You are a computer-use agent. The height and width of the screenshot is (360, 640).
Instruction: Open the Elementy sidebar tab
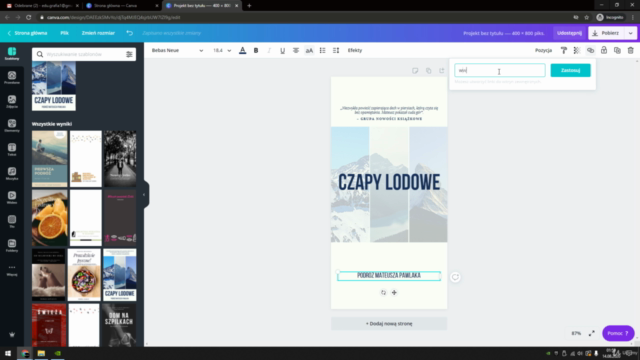(x=12, y=126)
